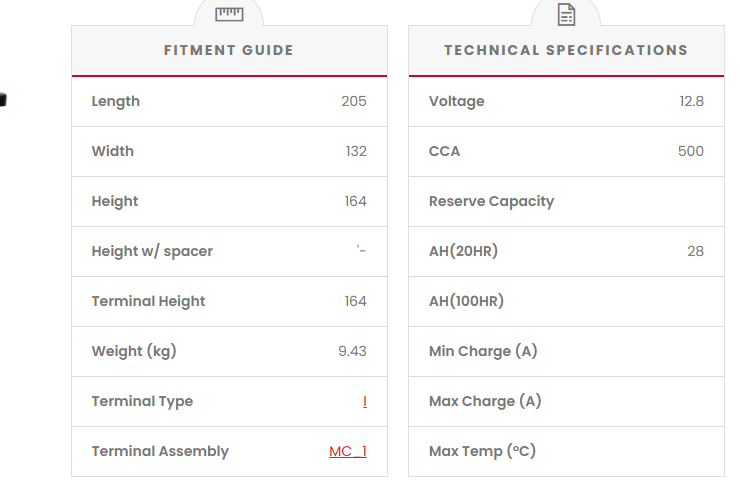Click the CCA value 500
This screenshot has height=487, width=740.
[690, 151]
